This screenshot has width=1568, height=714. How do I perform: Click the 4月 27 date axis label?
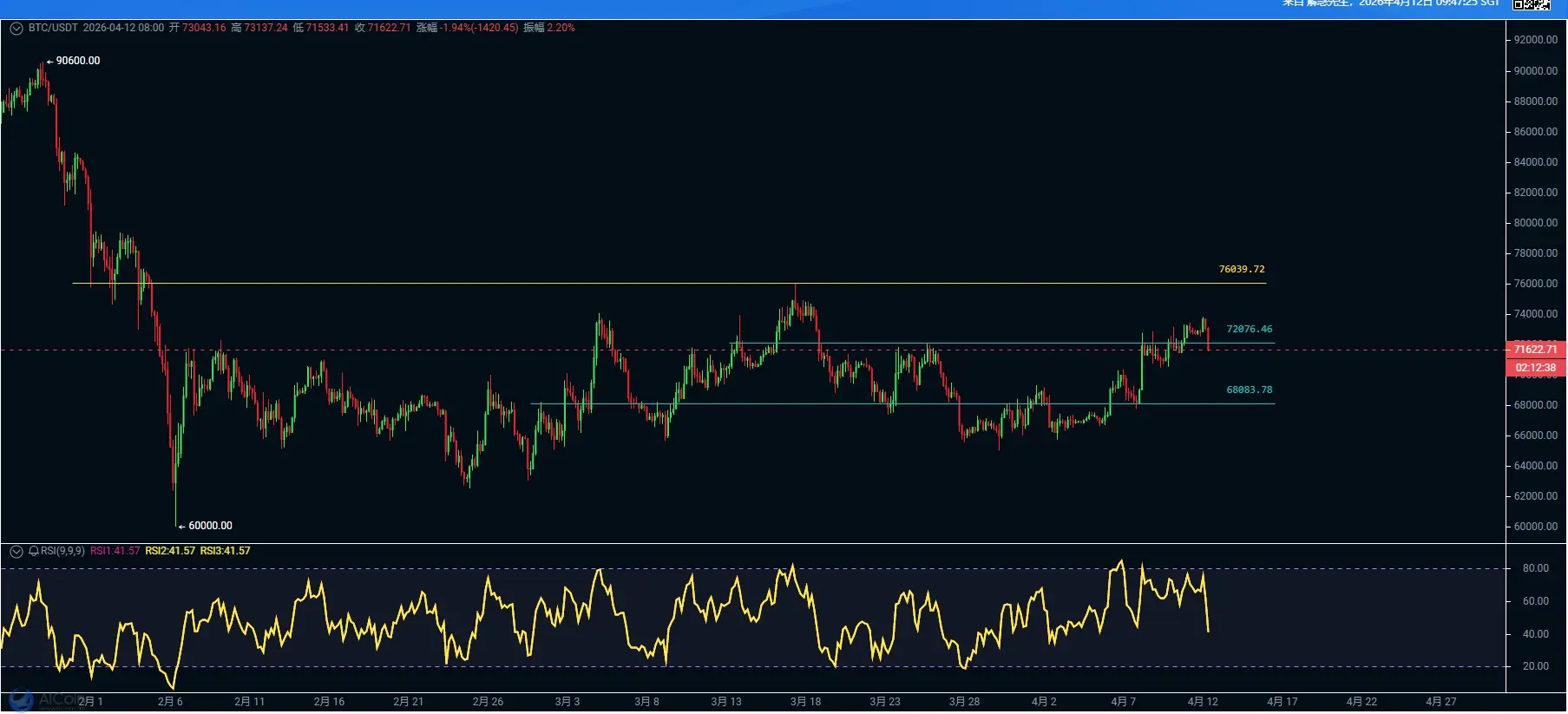tap(1441, 702)
